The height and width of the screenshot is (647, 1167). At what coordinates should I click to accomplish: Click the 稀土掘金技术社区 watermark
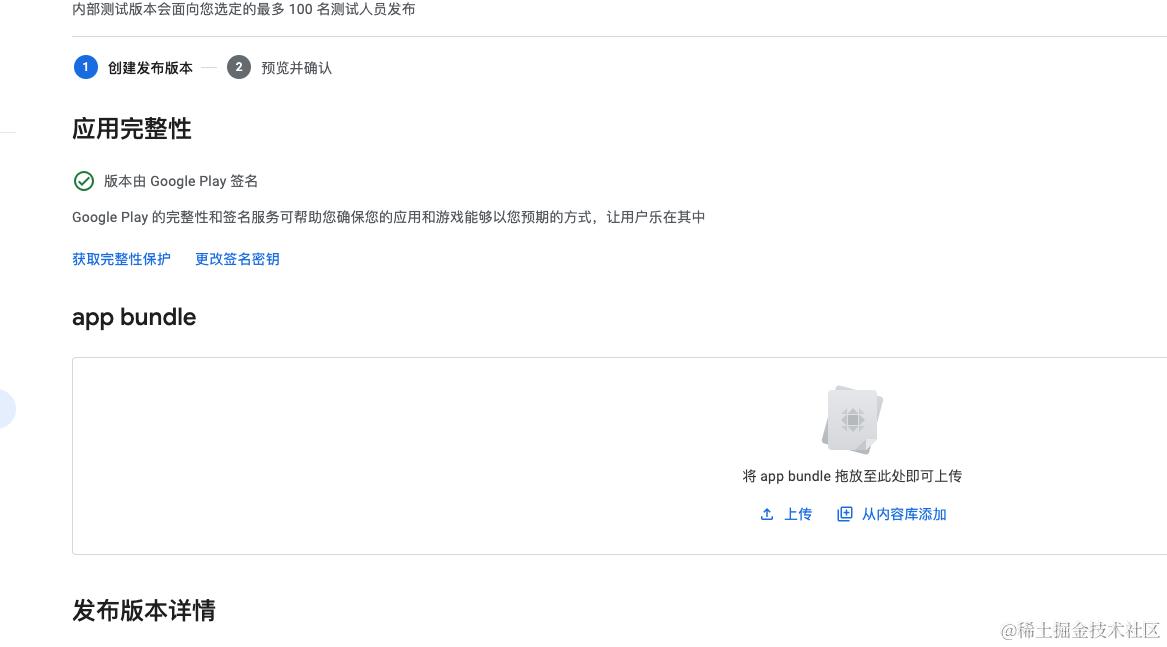(1080, 630)
